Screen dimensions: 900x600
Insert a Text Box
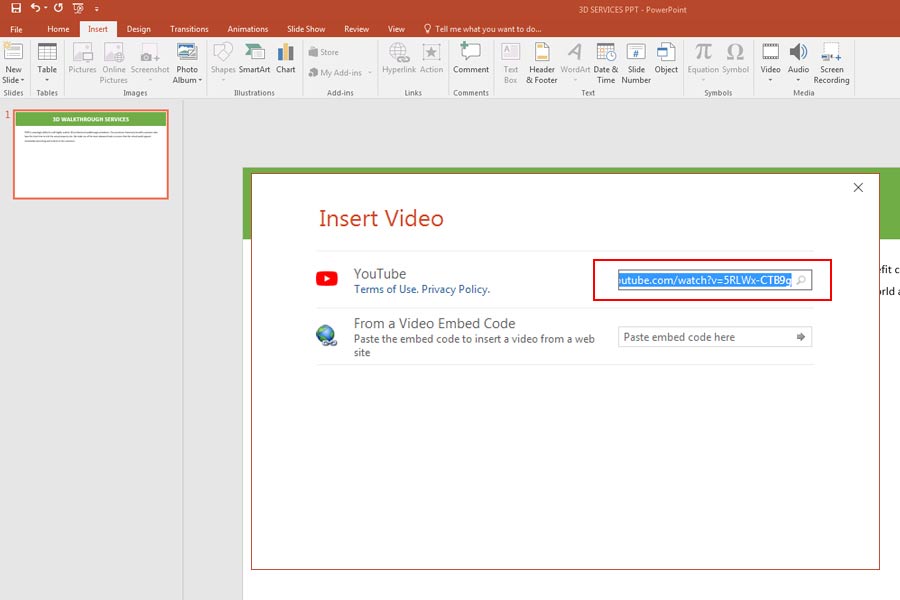click(x=510, y=63)
